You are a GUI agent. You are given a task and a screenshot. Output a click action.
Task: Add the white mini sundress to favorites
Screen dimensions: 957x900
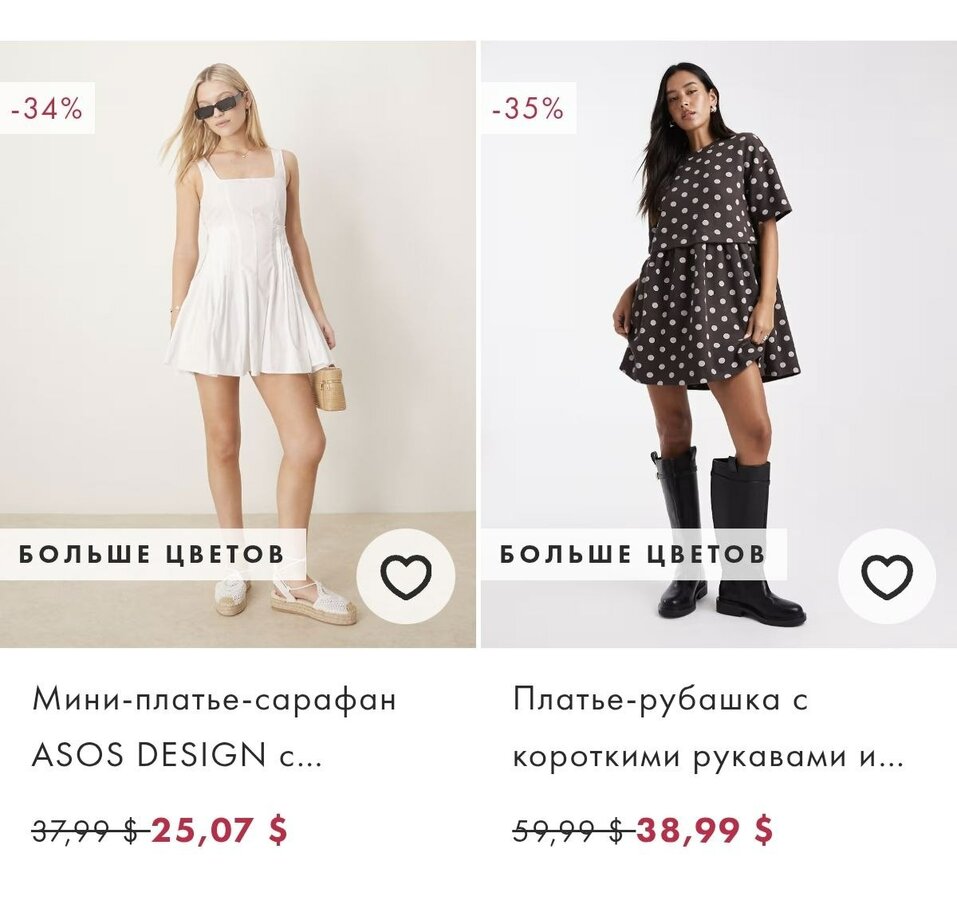click(x=406, y=577)
